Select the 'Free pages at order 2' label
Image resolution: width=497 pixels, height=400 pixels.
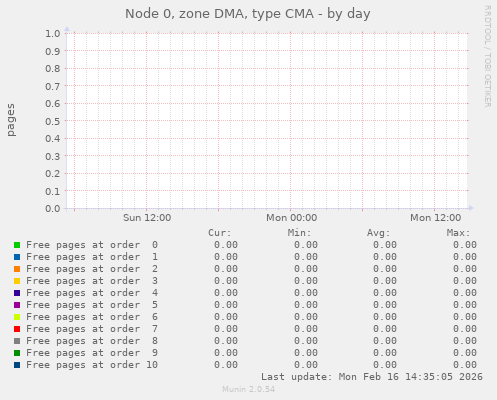pyautogui.click(x=92, y=269)
